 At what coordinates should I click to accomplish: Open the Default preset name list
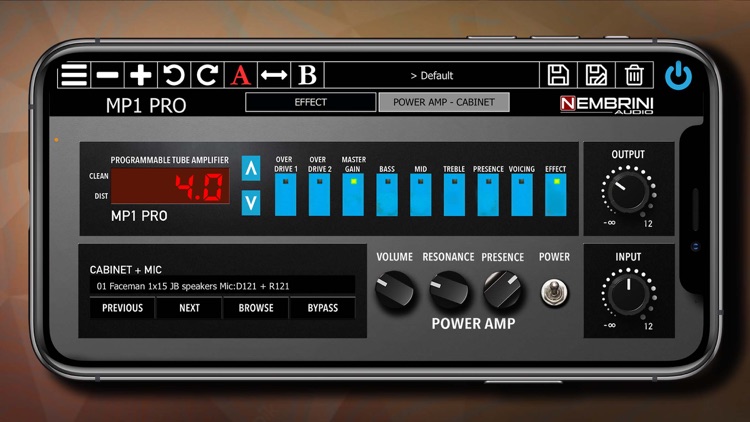432,76
